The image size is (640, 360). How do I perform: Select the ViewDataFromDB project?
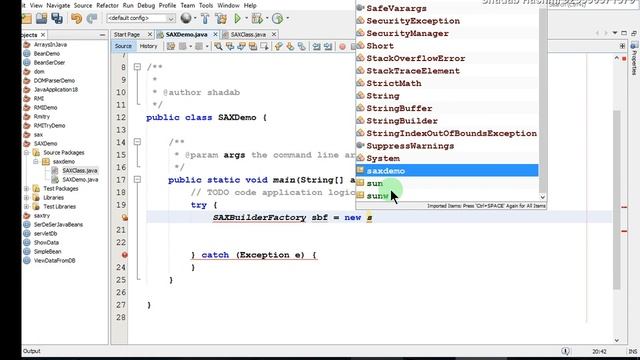(54, 260)
